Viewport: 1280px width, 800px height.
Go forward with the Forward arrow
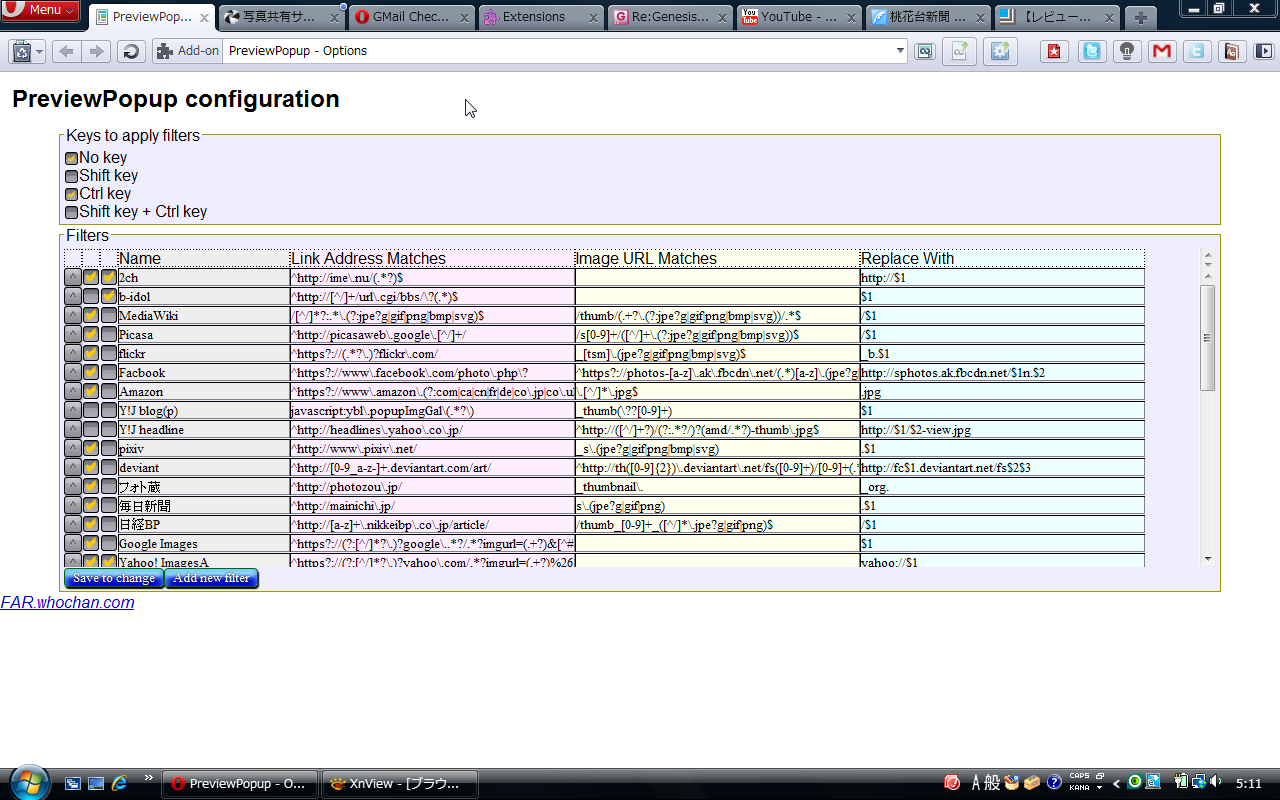click(96, 52)
